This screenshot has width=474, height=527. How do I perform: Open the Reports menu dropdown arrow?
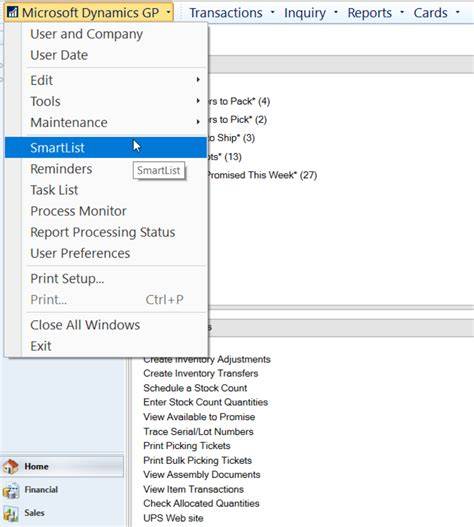point(402,12)
